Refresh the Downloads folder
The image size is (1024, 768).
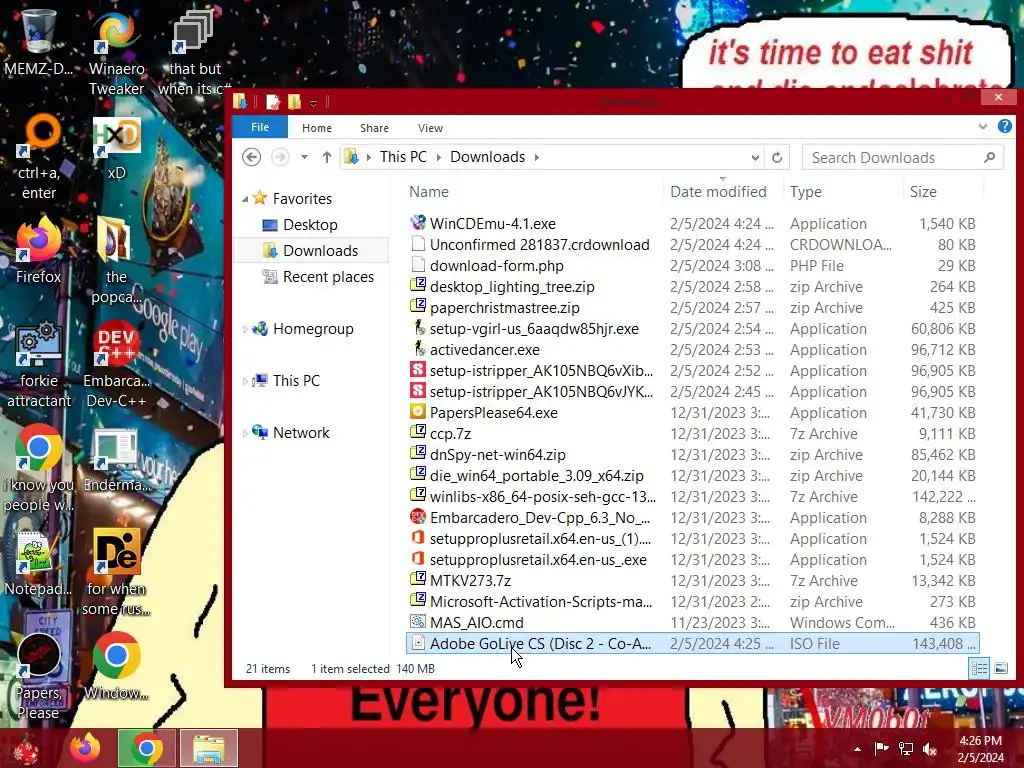point(776,157)
